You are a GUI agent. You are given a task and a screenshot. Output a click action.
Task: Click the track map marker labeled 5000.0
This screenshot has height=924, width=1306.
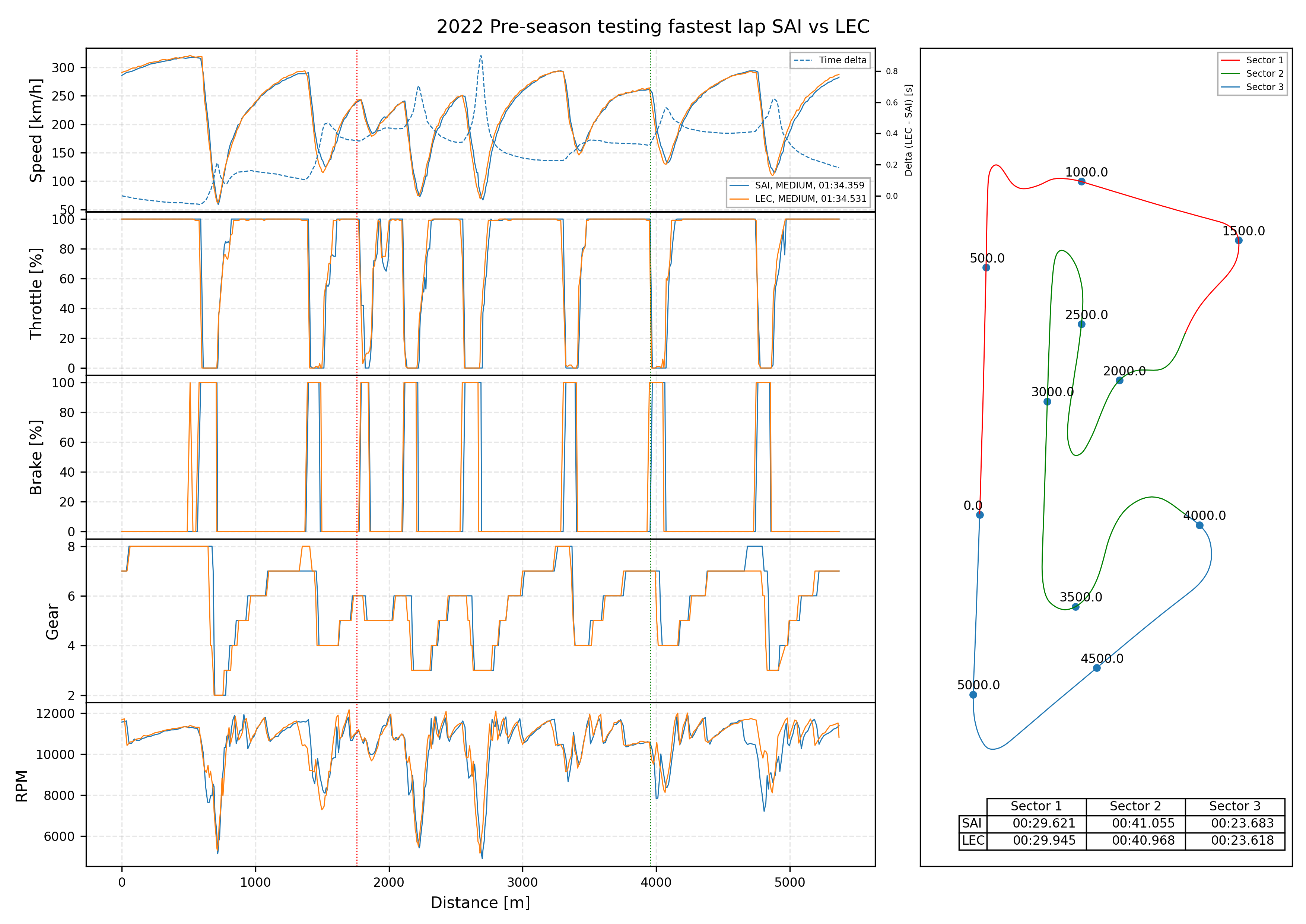(x=973, y=695)
